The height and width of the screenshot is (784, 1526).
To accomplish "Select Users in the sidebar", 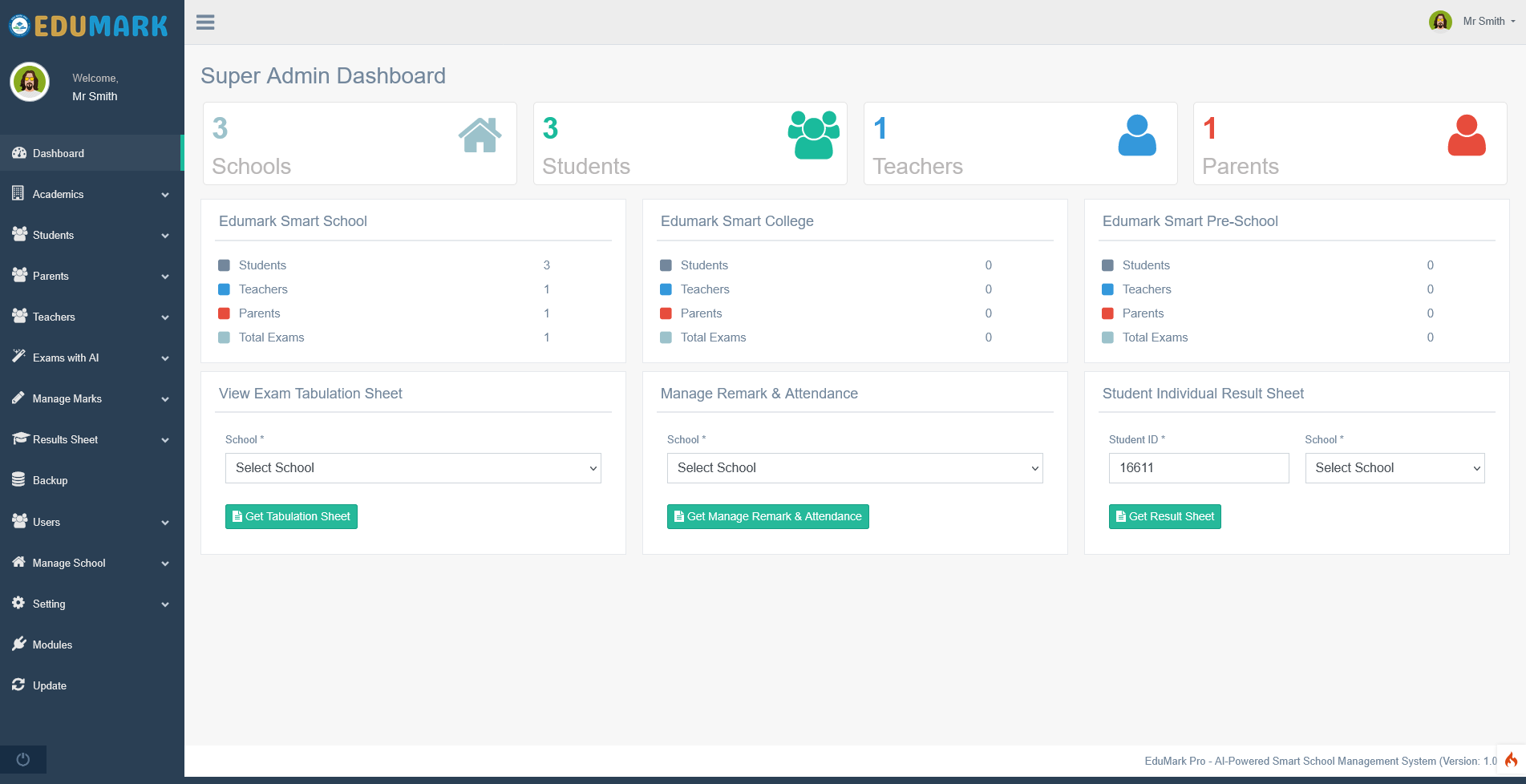I will click(x=46, y=522).
